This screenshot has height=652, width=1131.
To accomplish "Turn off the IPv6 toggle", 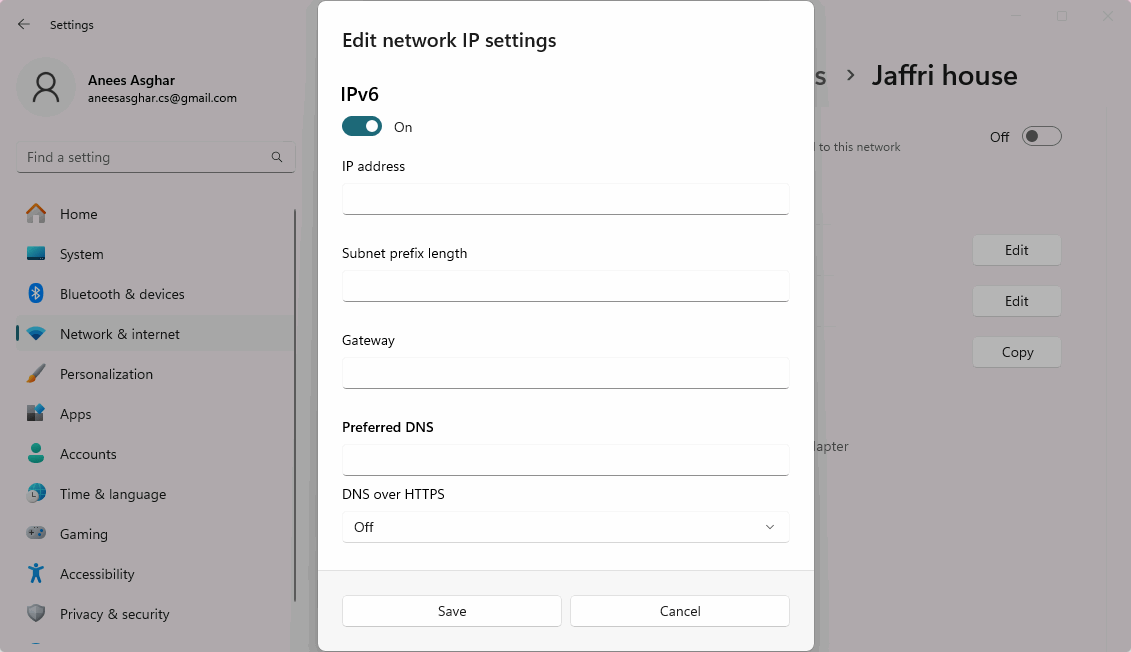I will [362, 126].
